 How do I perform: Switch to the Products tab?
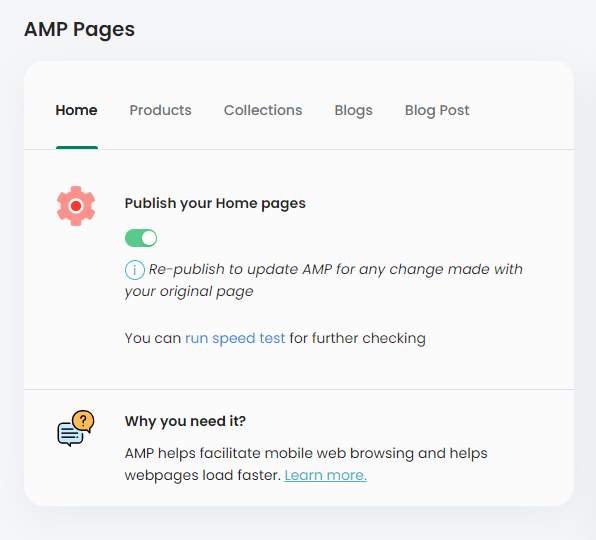point(160,110)
